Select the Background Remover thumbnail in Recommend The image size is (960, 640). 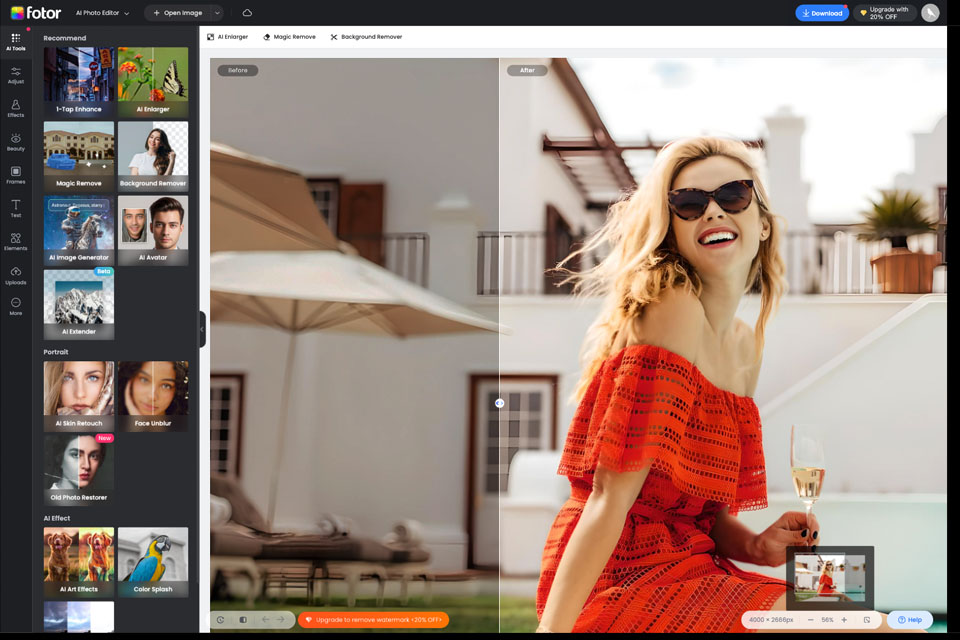[x=153, y=156]
